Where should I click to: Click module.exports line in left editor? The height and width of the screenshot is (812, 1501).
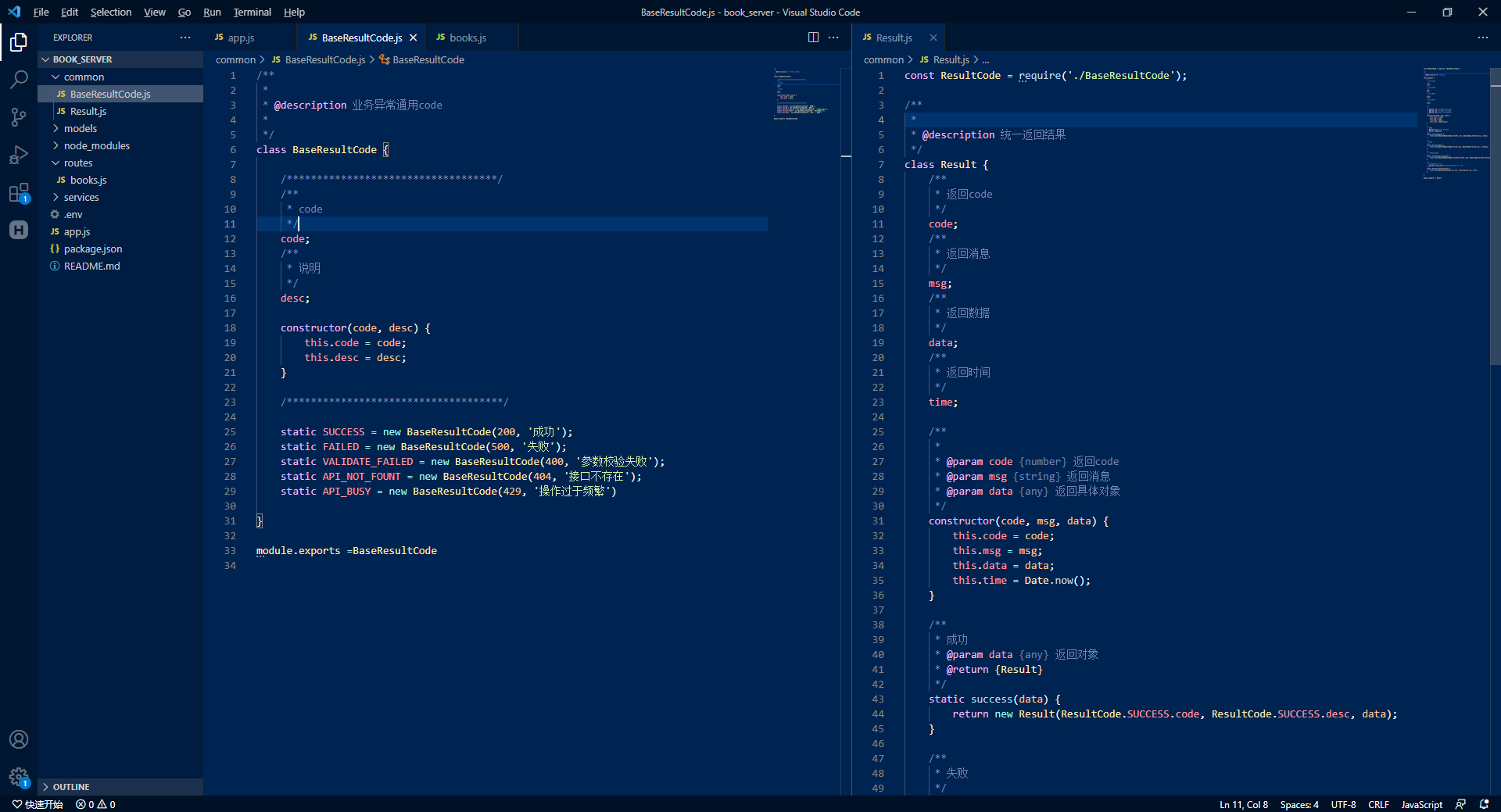tap(346, 550)
